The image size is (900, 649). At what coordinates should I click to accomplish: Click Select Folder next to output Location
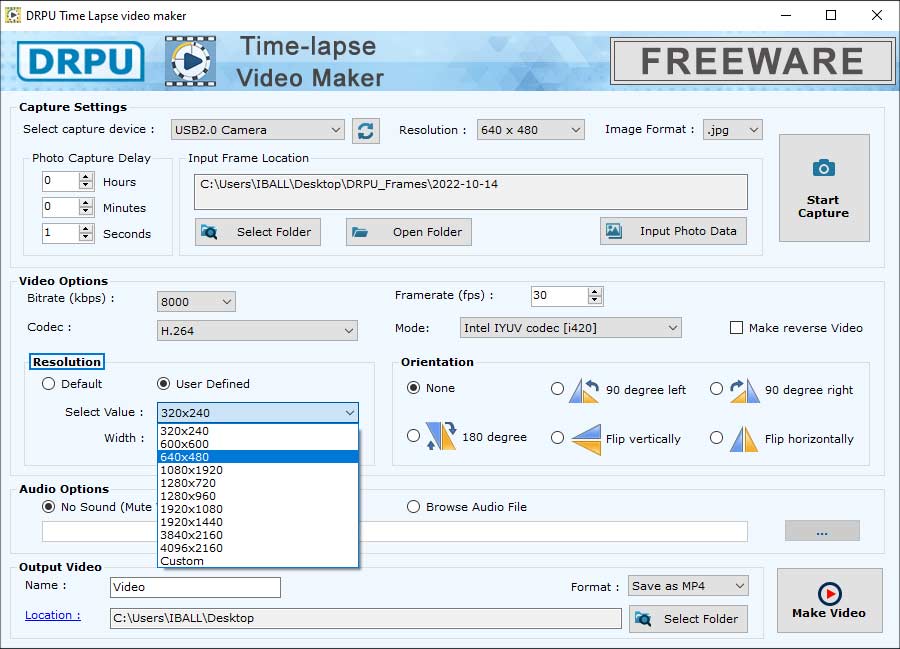(688, 619)
